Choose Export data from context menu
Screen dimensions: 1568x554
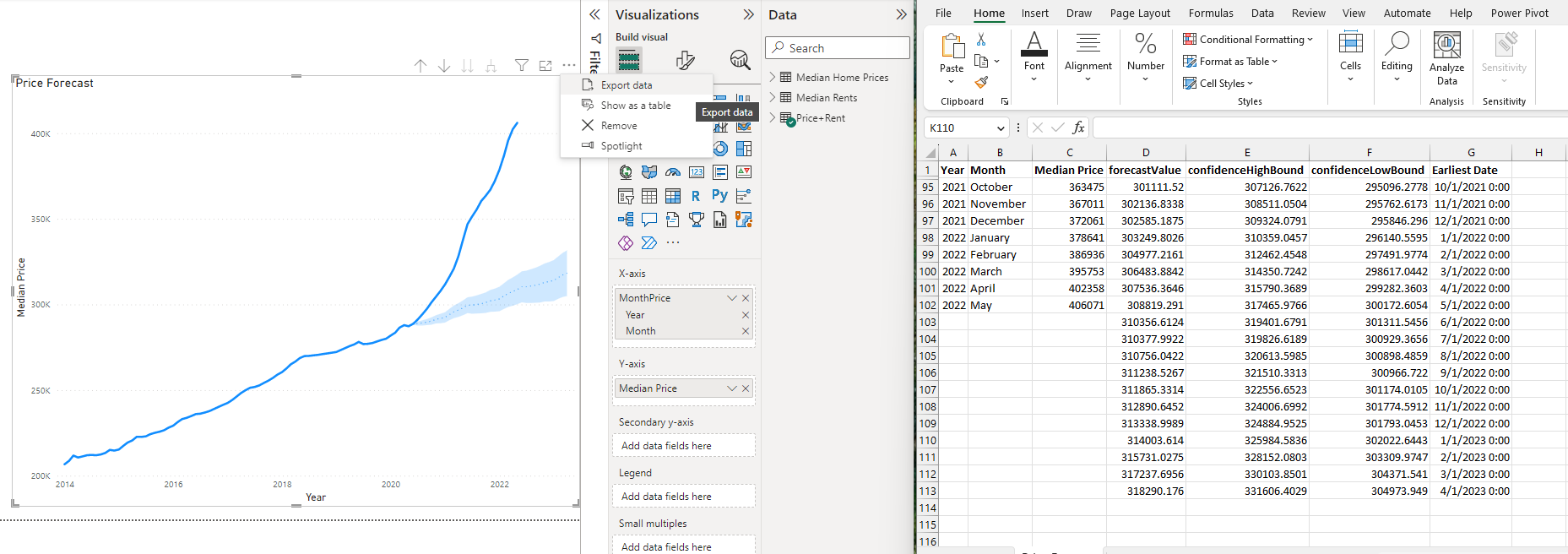pyautogui.click(x=637, y=85)
